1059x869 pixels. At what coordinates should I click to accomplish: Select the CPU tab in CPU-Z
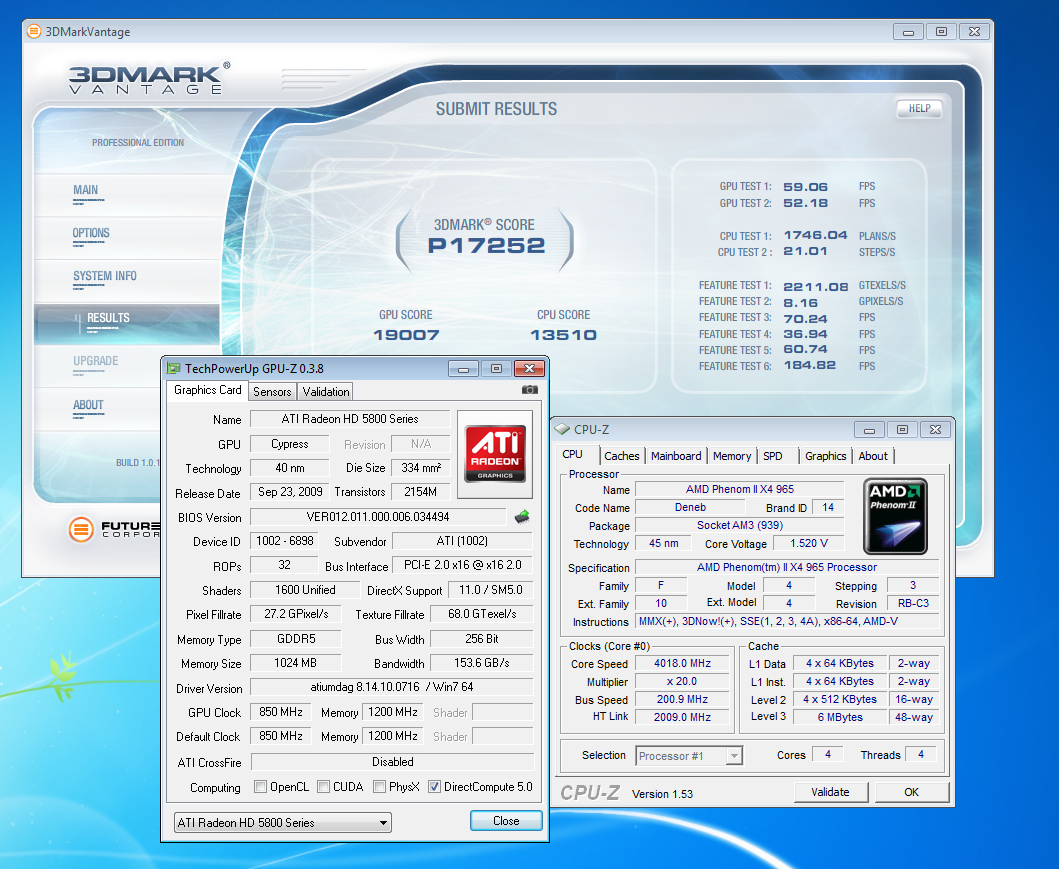click(x=572, y=454)
